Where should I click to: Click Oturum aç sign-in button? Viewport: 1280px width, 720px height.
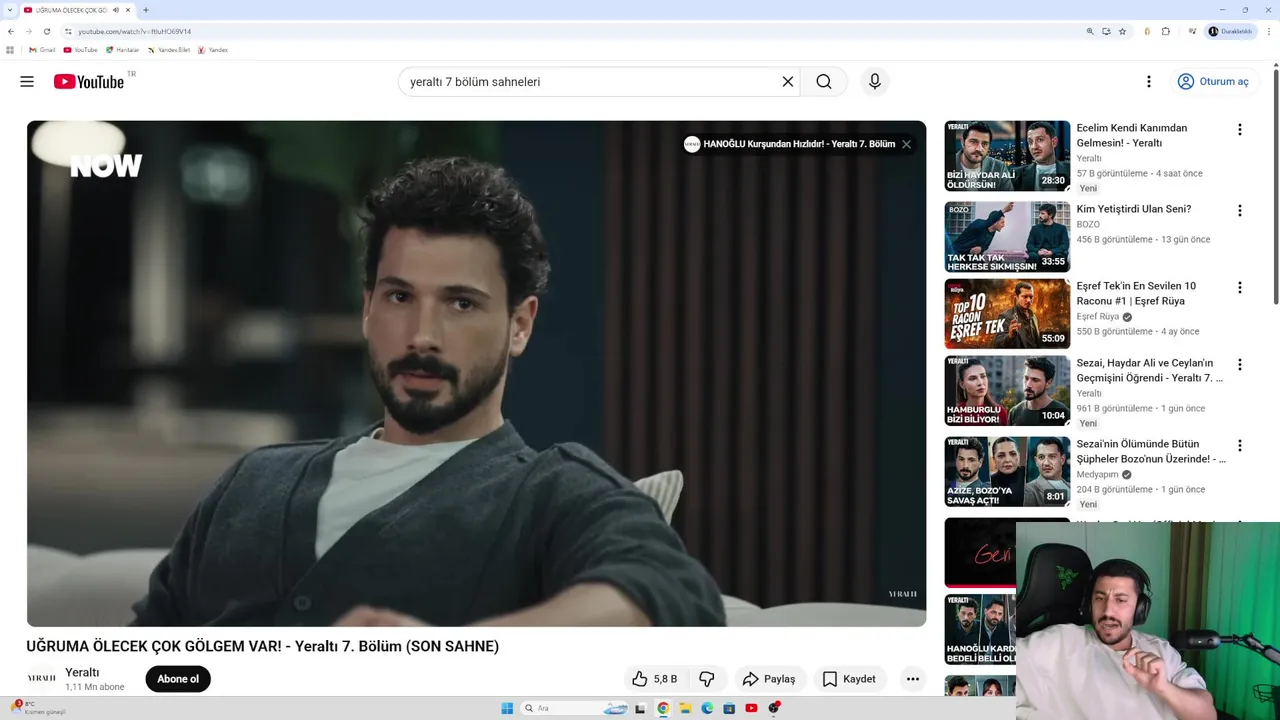[1214, 82]
